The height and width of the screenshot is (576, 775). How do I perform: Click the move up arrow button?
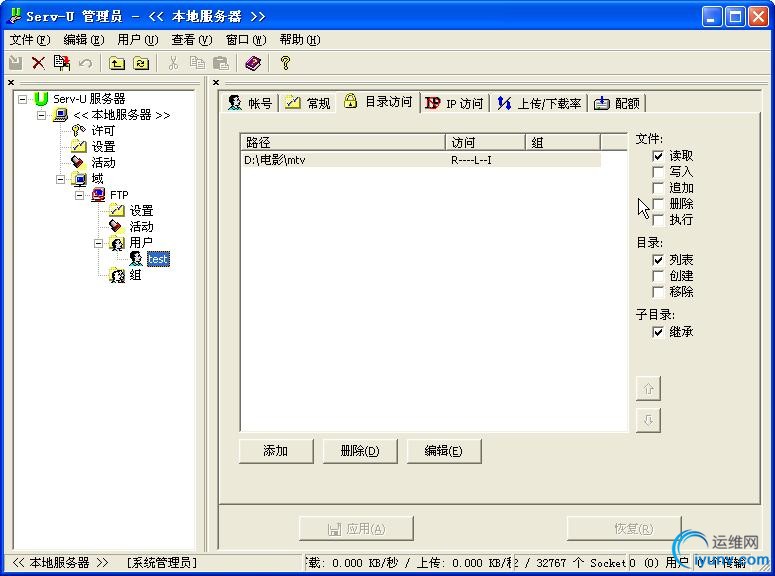(648, 389)
